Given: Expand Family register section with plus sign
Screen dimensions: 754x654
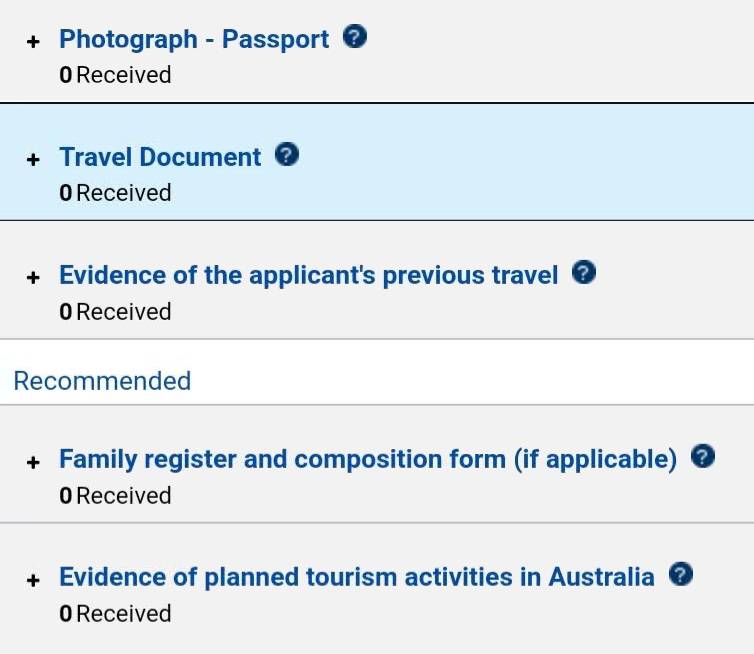Looking at the screenshot, I should [33, 462].
